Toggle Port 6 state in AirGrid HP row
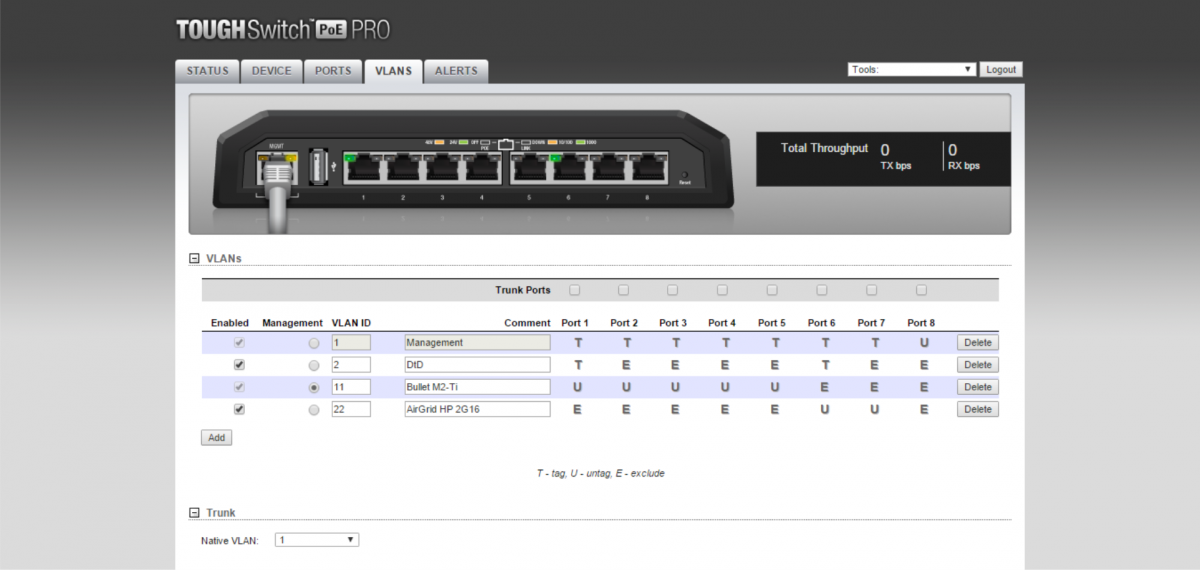The image size is (1200, 570). (824, 409)
